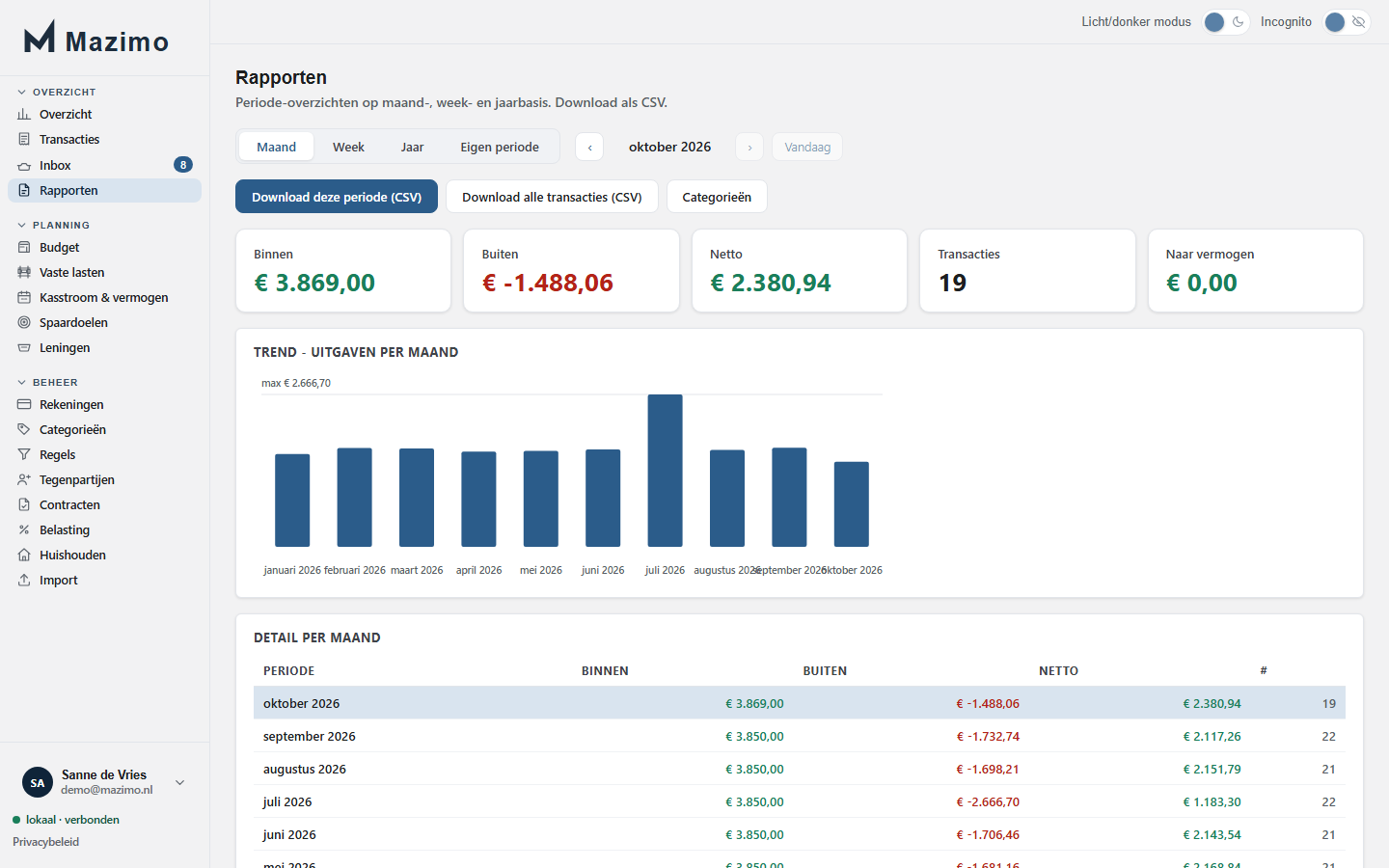Switch to the Week tab
This screenshot has width=1389, height=868.
pyautogui.click(x=348, y=147)
